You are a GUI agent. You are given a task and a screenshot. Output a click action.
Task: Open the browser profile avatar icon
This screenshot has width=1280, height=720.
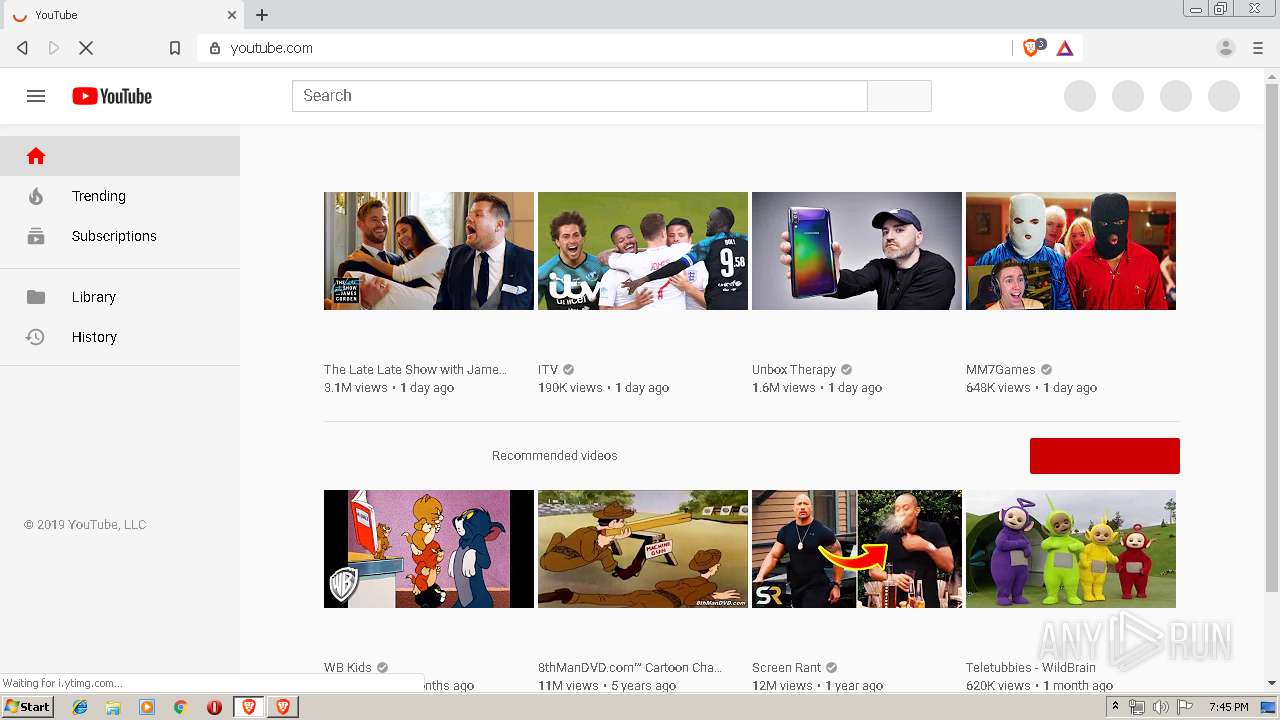coord(1226,48)
